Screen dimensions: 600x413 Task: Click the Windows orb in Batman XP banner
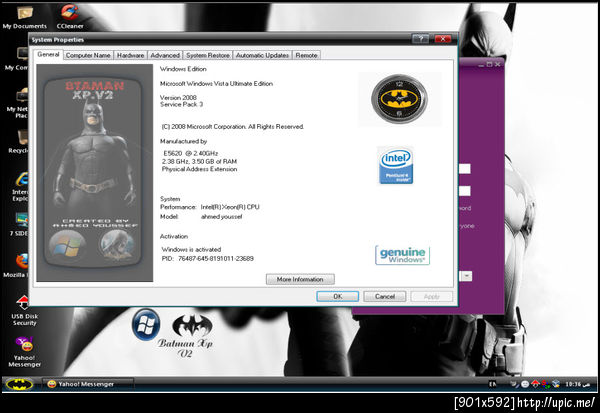(67, 246)
